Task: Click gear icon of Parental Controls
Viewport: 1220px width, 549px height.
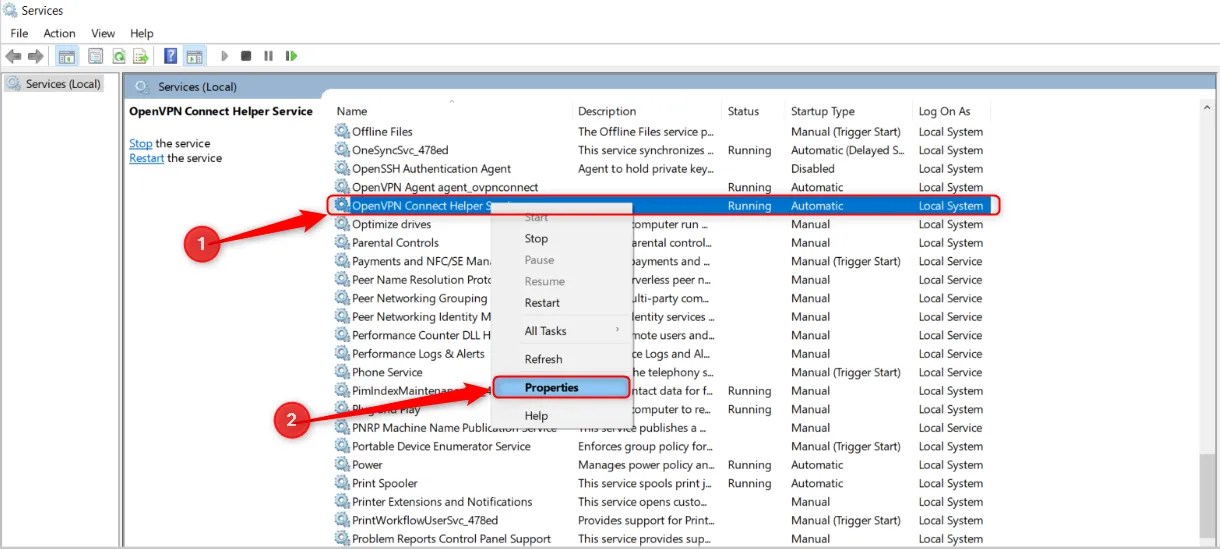Action: (x=342, y=242)
